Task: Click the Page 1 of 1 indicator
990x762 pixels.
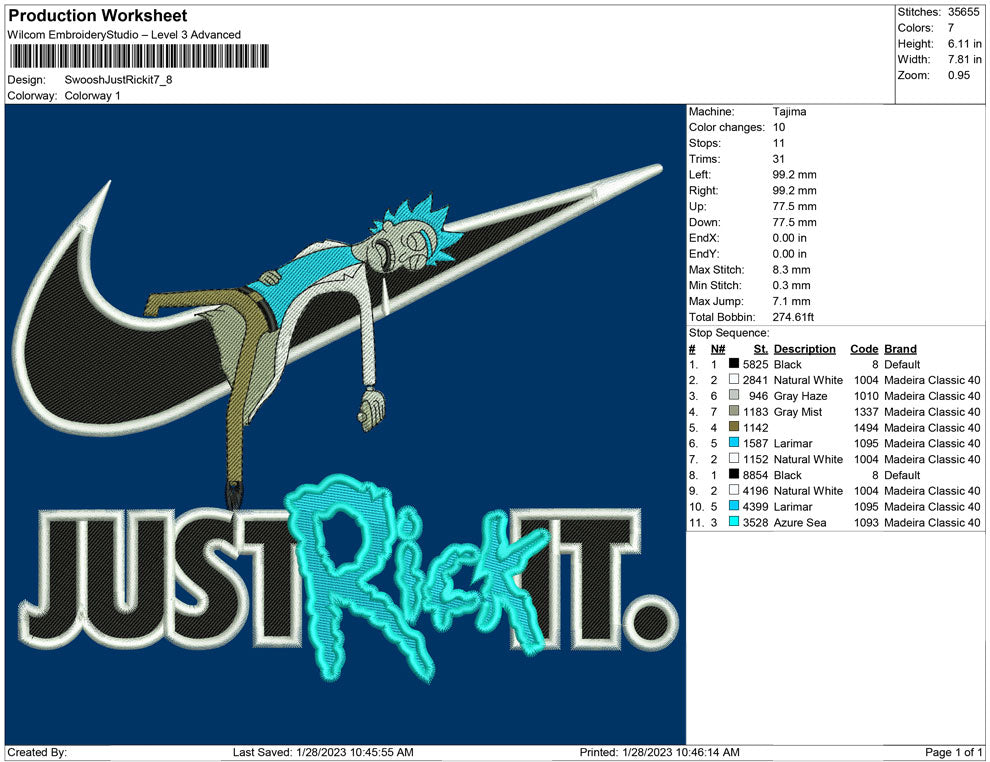Action: (954, 752)
